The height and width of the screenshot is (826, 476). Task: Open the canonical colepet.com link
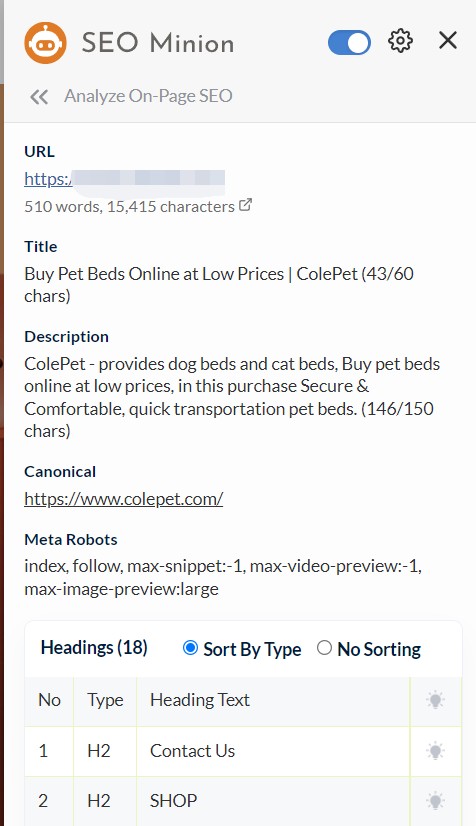(x=124, y=499)
